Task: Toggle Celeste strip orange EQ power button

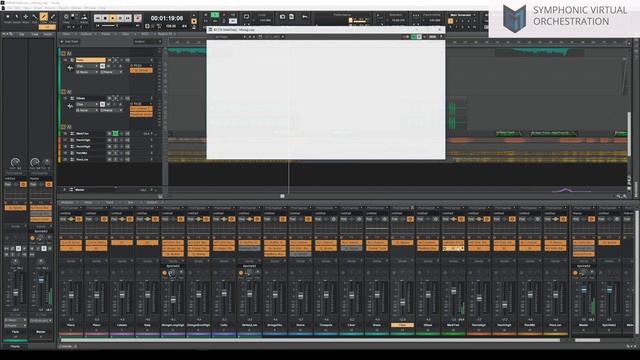Action: pyautogui.click(x=129, y=220)
